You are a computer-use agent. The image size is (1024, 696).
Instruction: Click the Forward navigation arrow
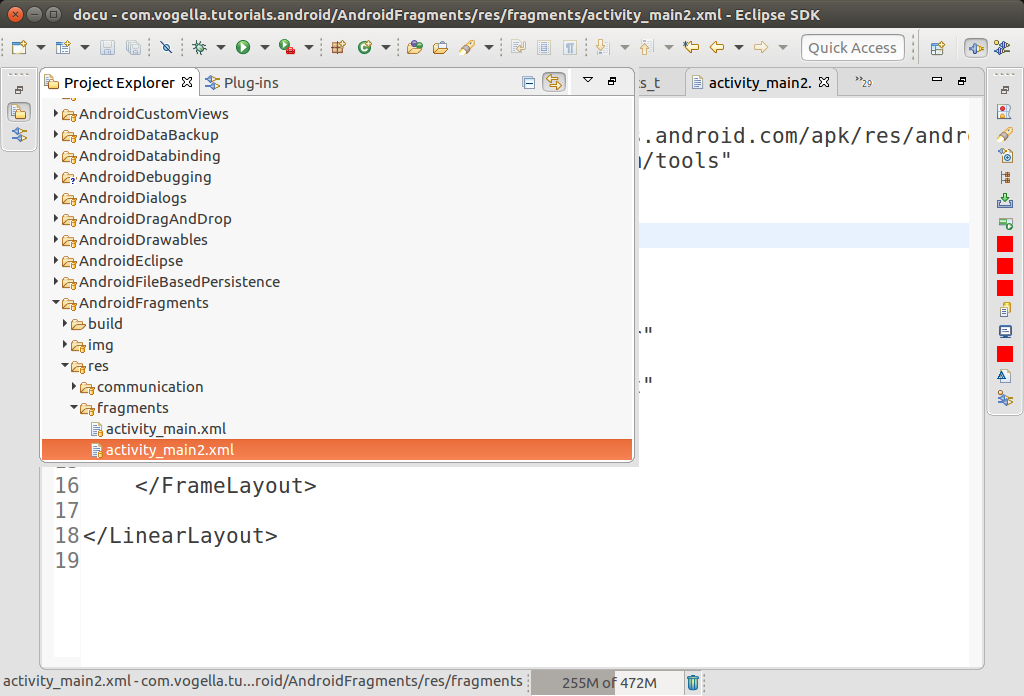tap(761, 47)
